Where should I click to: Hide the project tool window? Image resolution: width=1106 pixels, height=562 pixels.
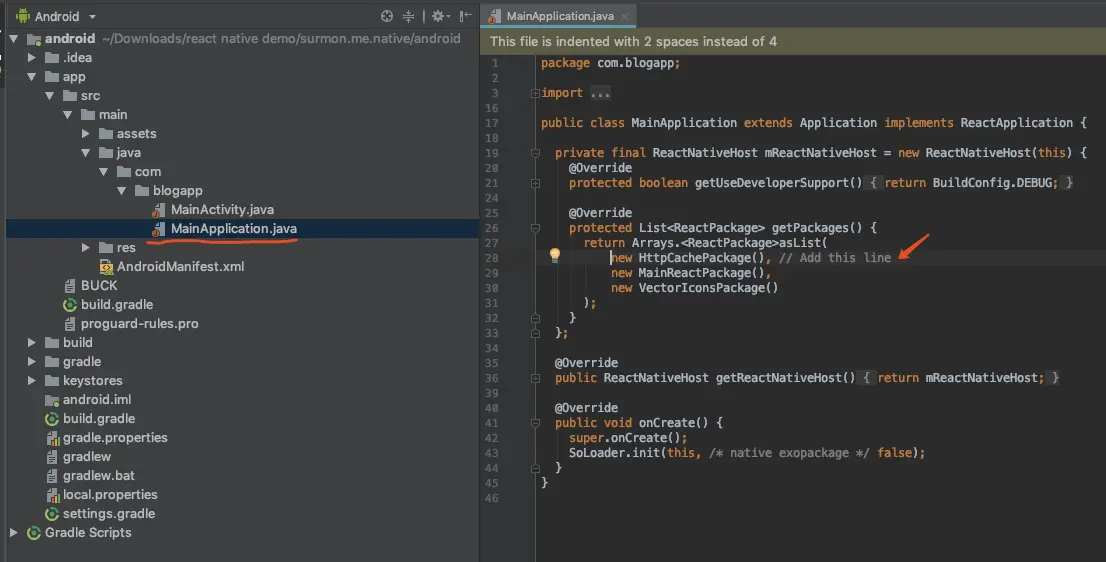466,16
